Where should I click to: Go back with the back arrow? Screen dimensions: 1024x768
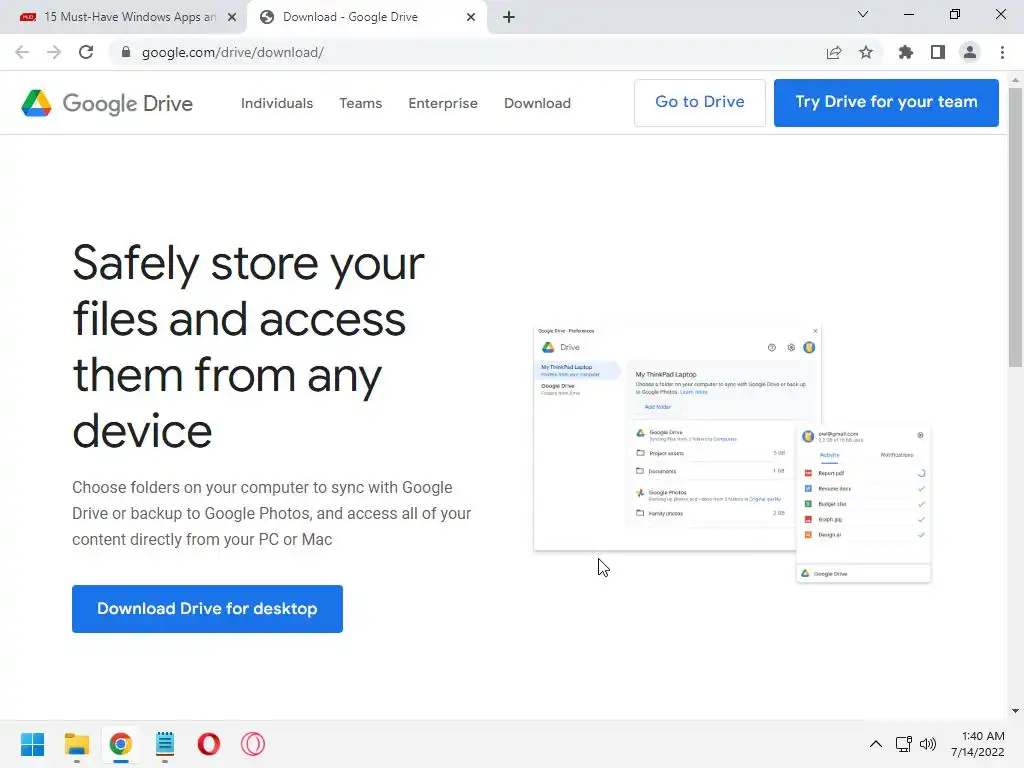tap(22, 52)
